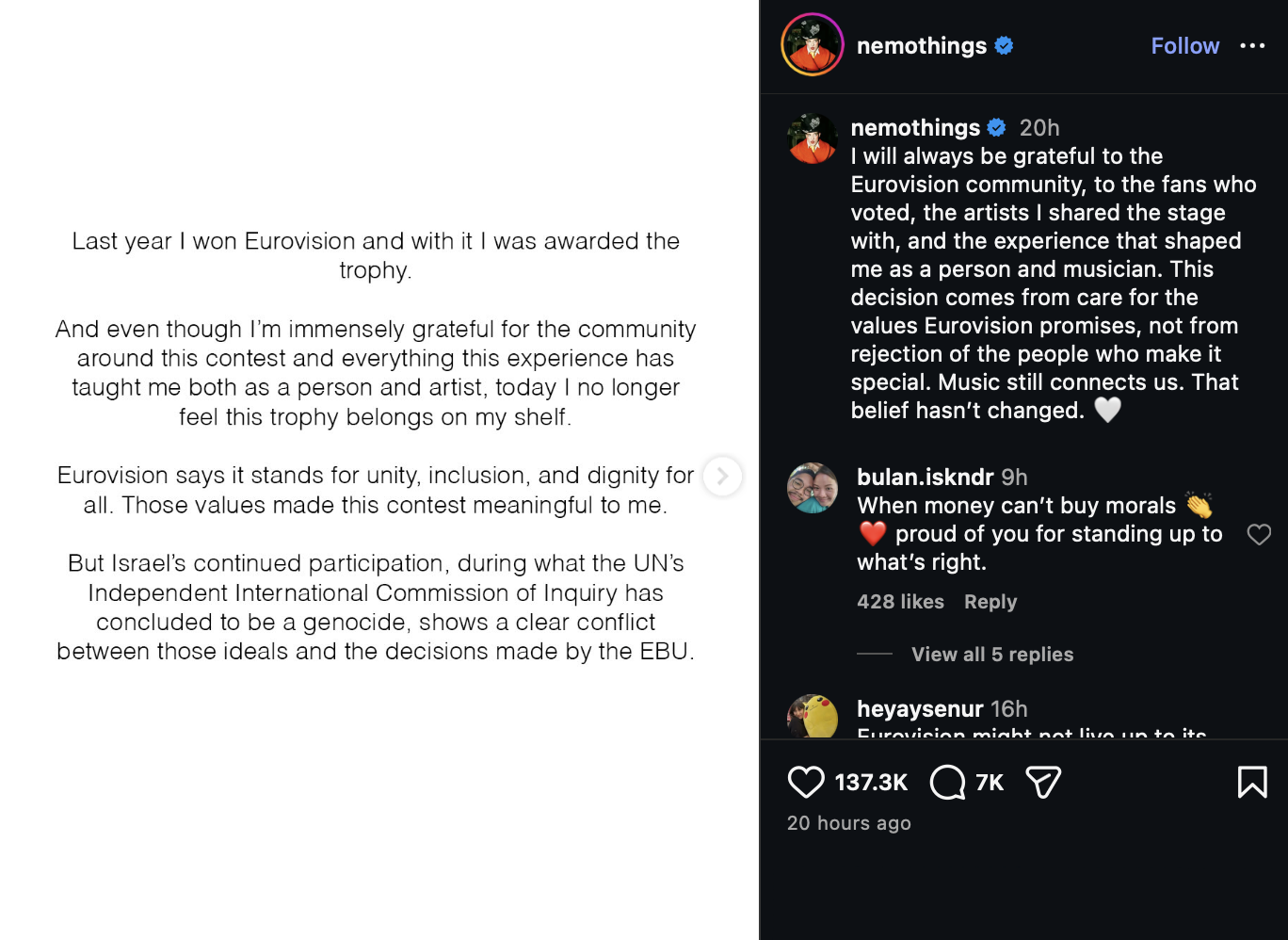The width and height of the screenshot is (1288, 940).
Task: Click nemothings' verified badge
Action: tap(1004, 45)
